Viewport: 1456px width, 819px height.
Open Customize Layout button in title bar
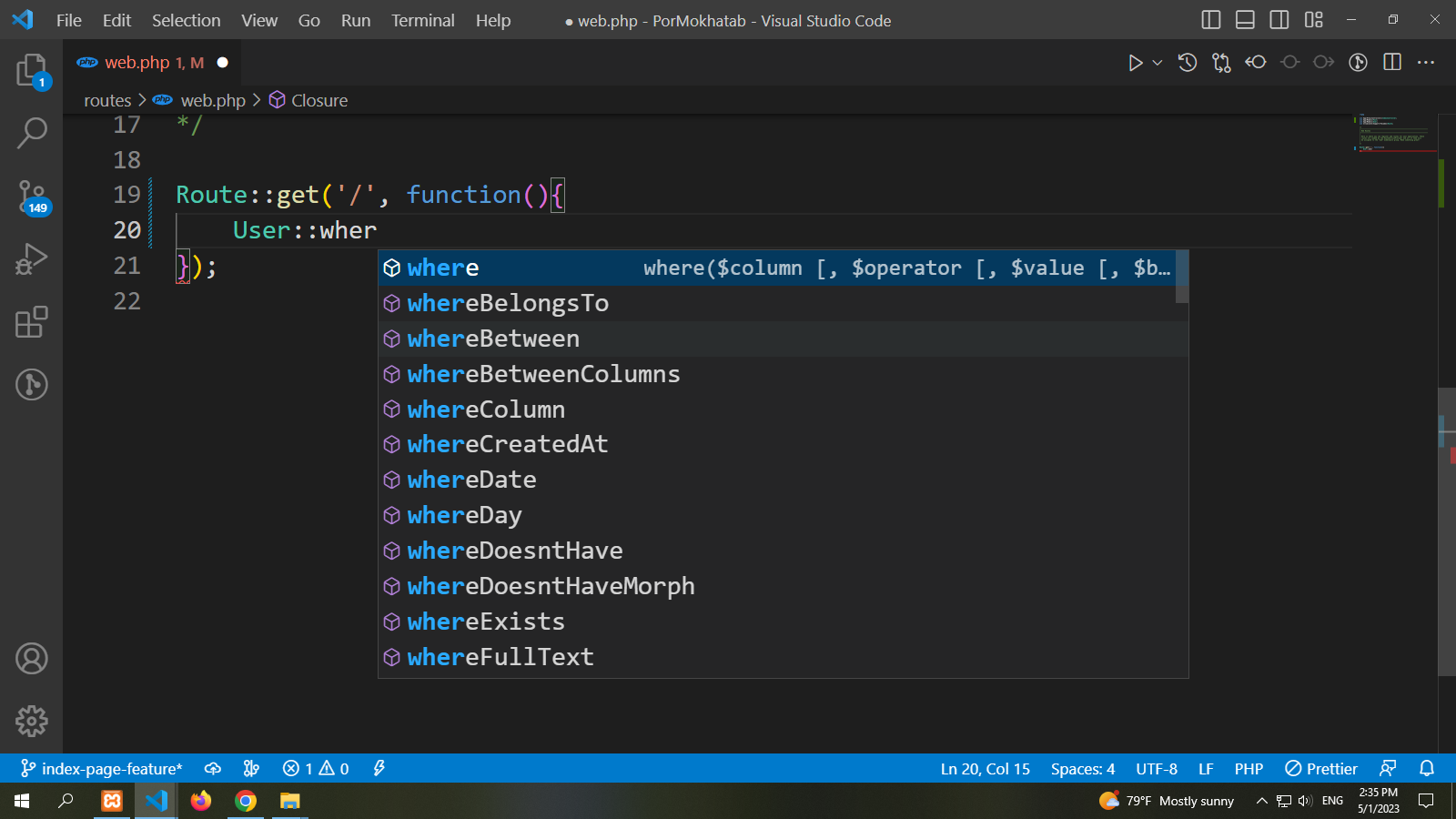pos(1313,20)
